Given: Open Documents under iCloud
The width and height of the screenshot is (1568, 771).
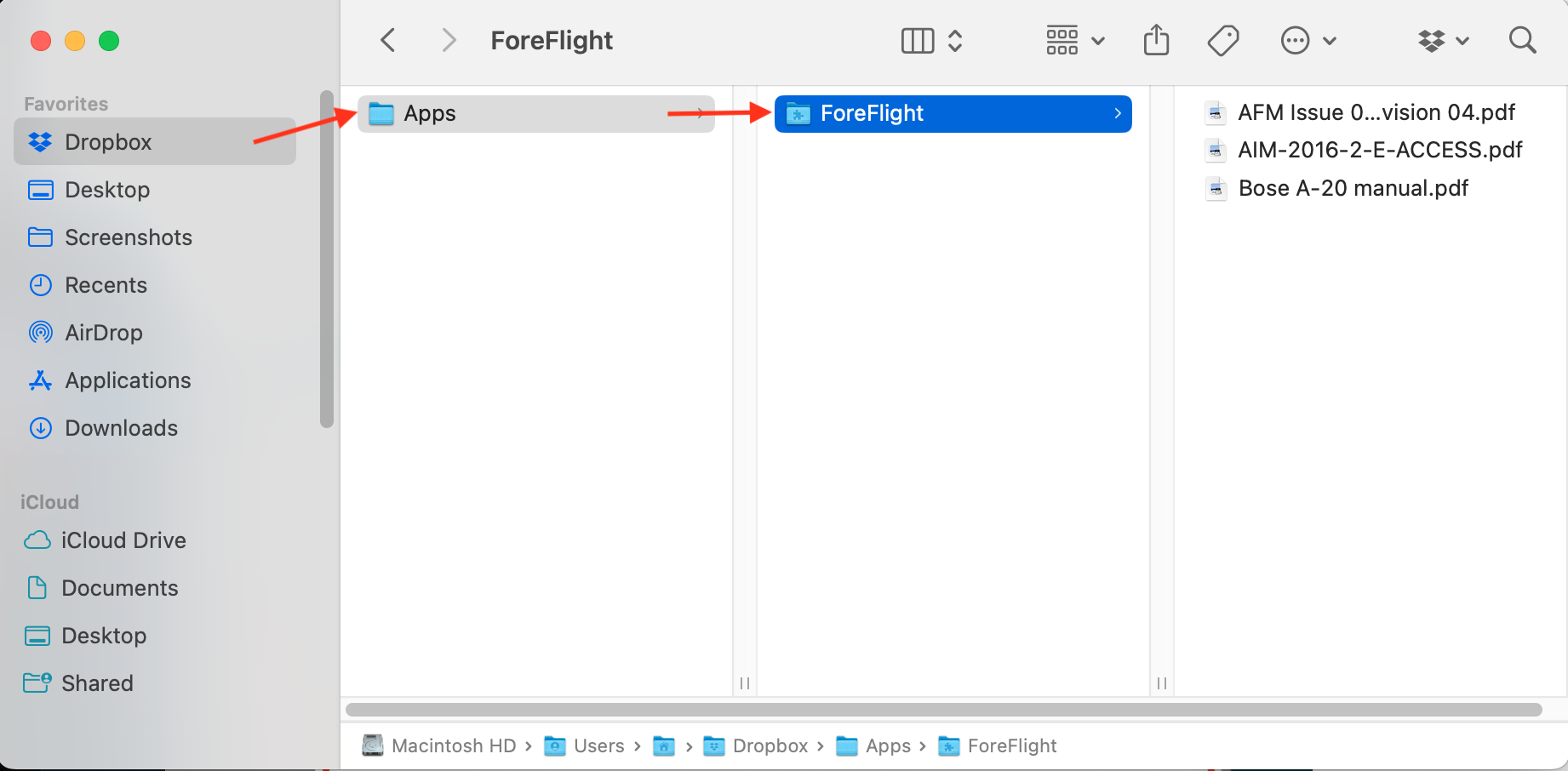Looking at the screenshot, I should (155, 587).
